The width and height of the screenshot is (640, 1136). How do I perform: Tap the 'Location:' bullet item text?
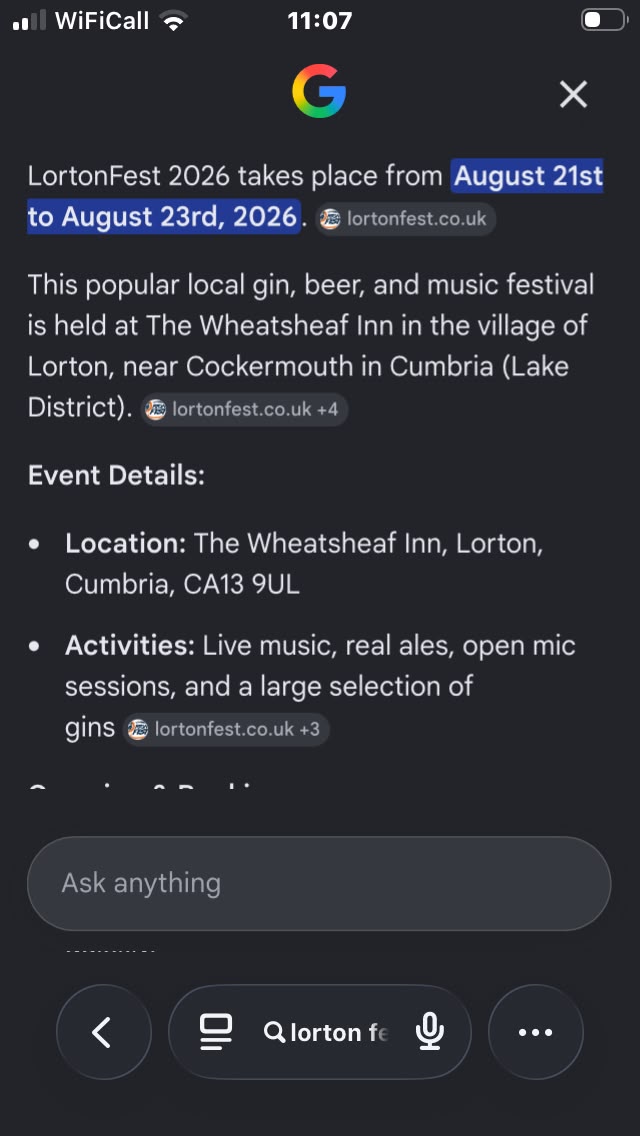[304, 564]
